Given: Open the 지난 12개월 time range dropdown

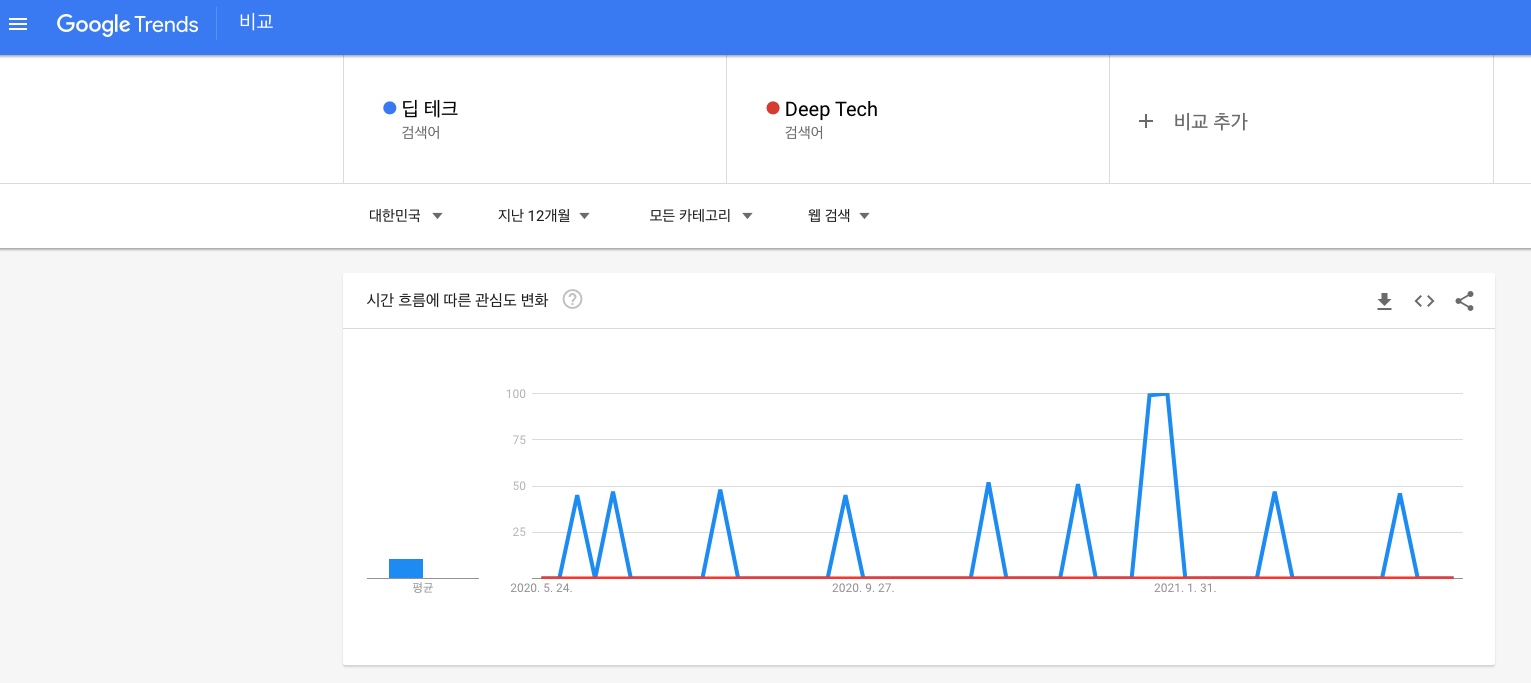Looking at the screenshot, I should tap(544, 215).
